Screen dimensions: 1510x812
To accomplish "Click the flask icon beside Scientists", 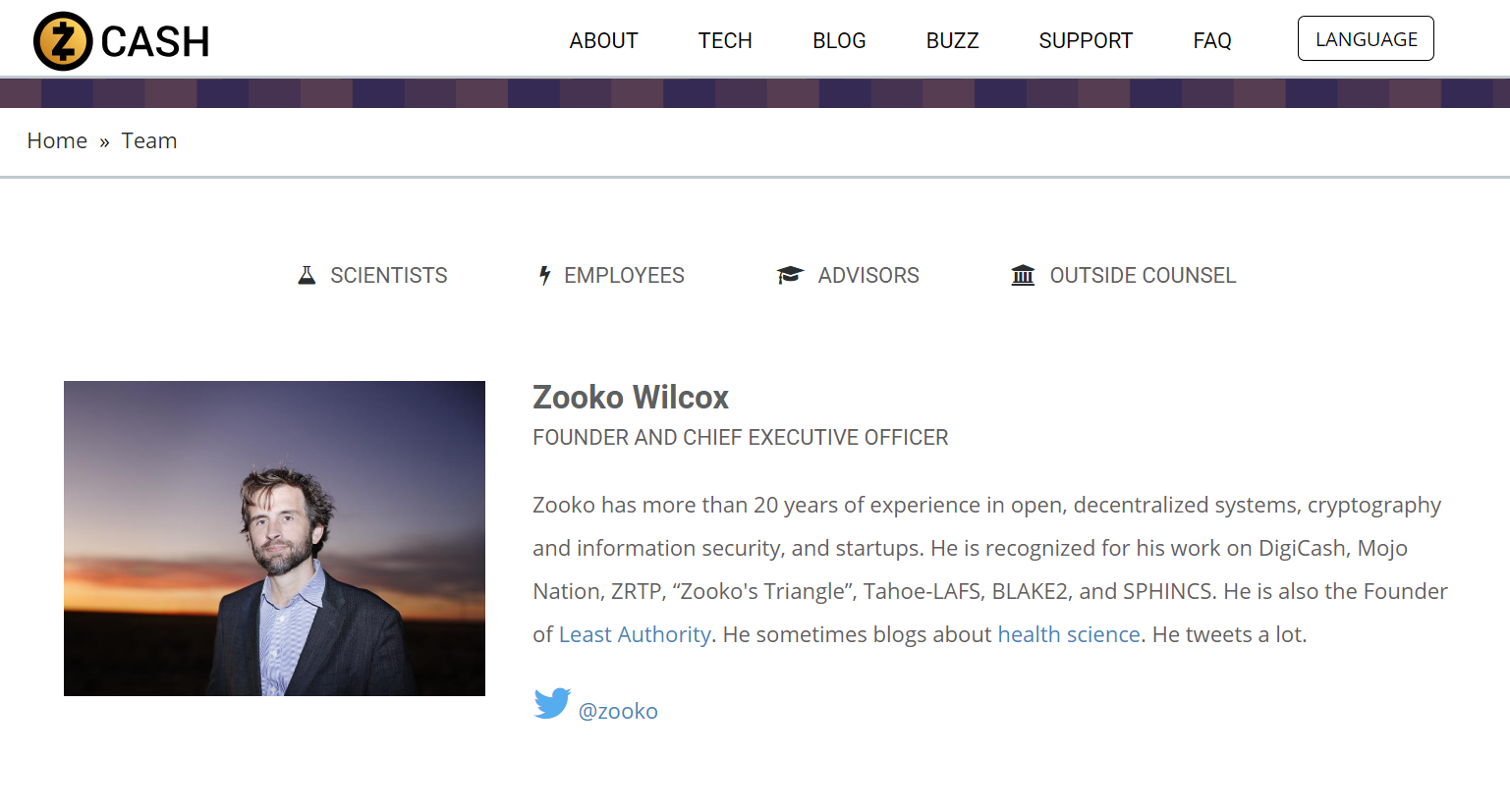I will pyautogui.click(x=307, y=275).
